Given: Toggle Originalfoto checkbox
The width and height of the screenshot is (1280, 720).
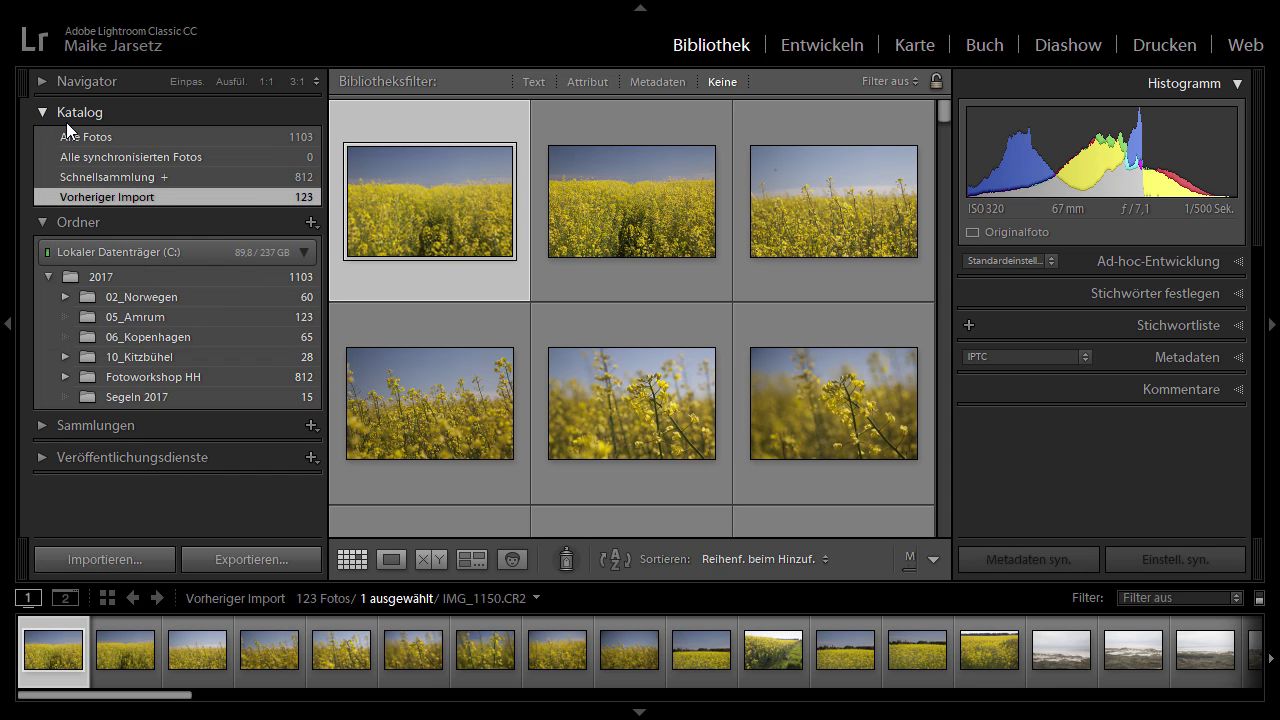Looking at the screenshot, I should pyautogui.click(x=972, y=232).
